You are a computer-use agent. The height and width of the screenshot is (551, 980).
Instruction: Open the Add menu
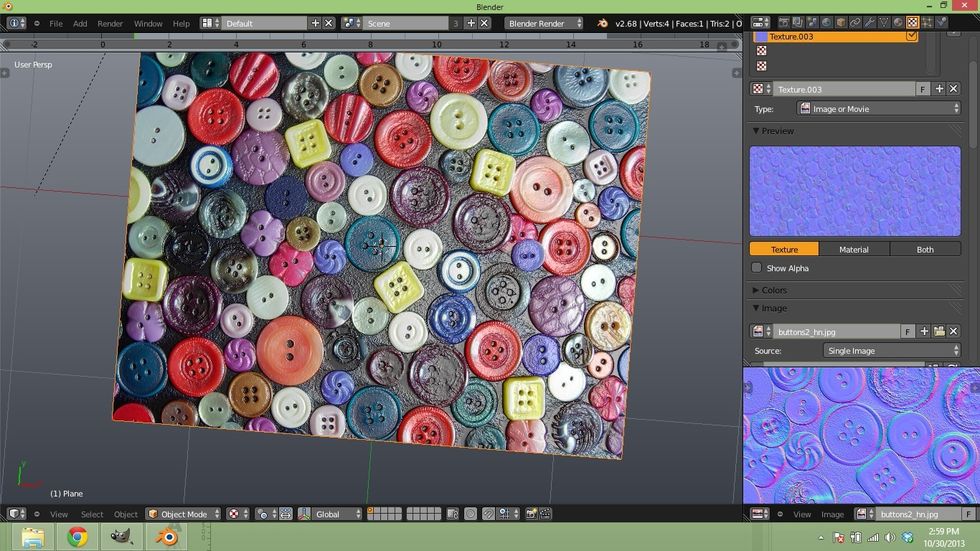point(80,24)
